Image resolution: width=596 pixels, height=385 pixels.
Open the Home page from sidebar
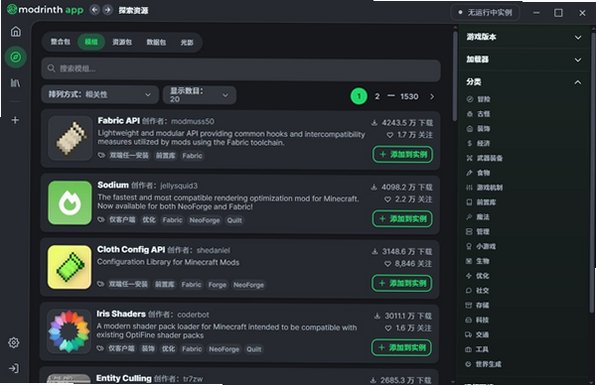tap(16, 32)
